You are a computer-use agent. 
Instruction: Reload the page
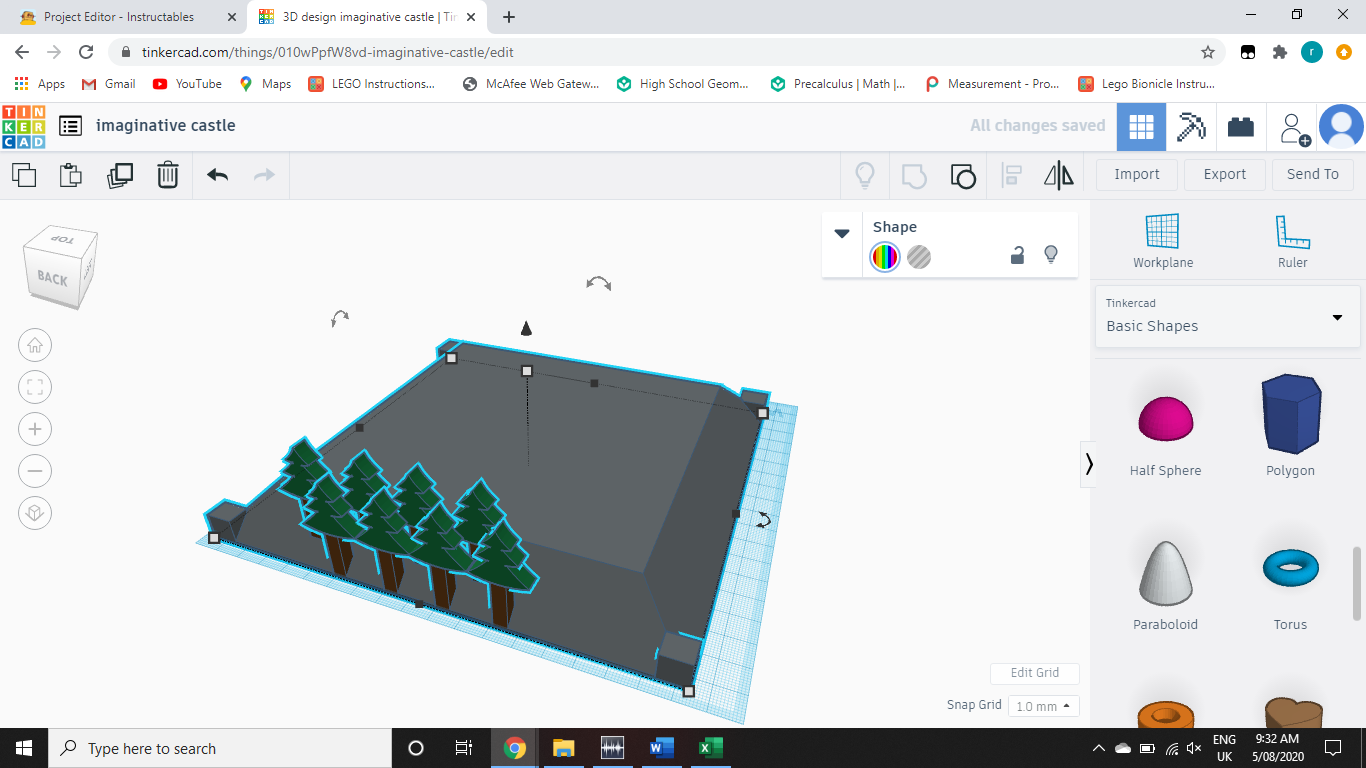point(86,52)
